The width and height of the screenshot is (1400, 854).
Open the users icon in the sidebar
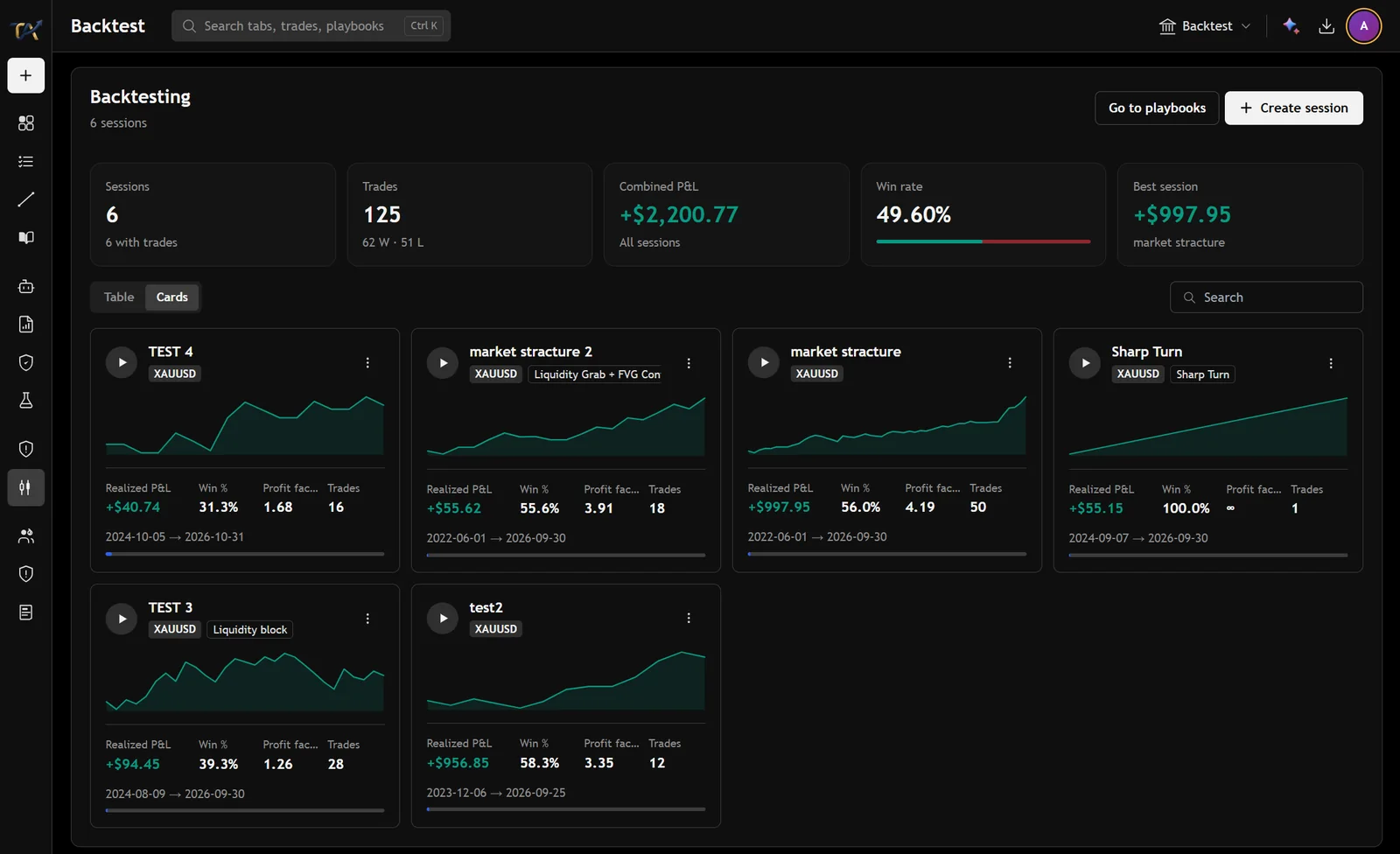pos(26,536)
